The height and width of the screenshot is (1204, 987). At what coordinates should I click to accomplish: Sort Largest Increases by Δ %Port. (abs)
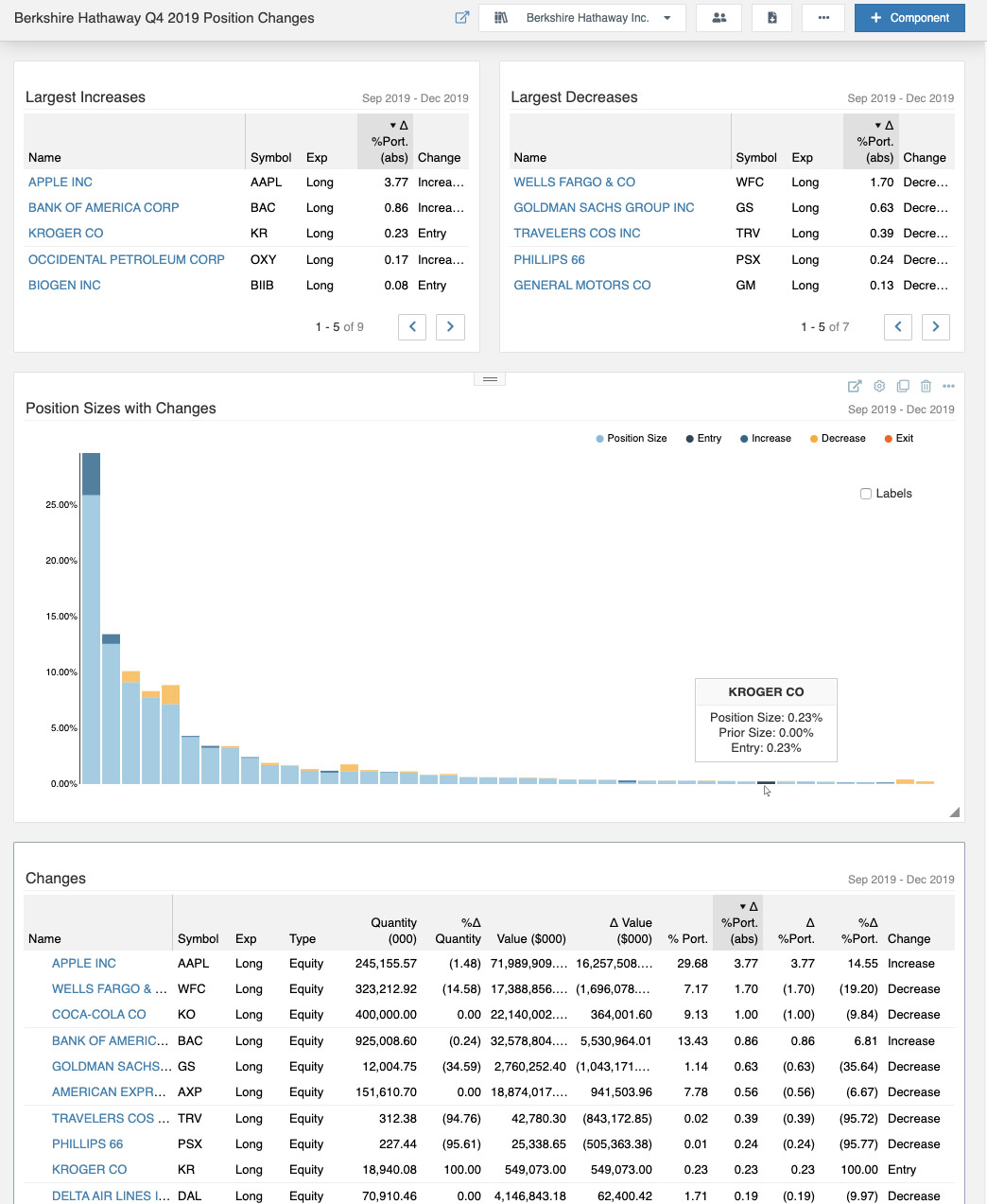[x=386, y=142]
